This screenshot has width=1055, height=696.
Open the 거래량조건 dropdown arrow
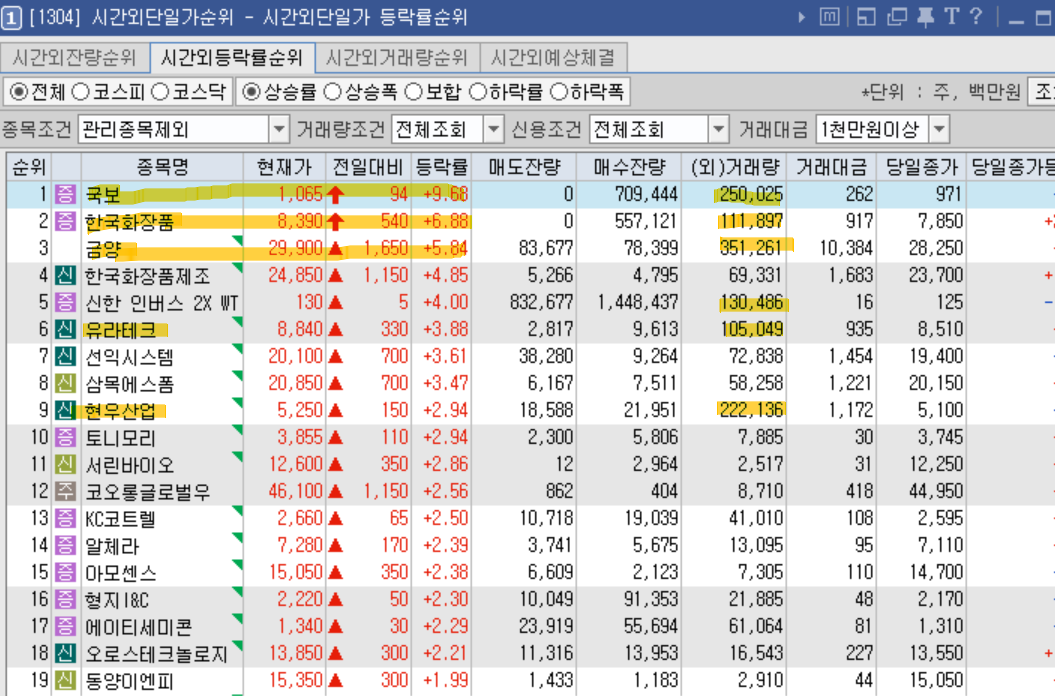pos(493,129)
